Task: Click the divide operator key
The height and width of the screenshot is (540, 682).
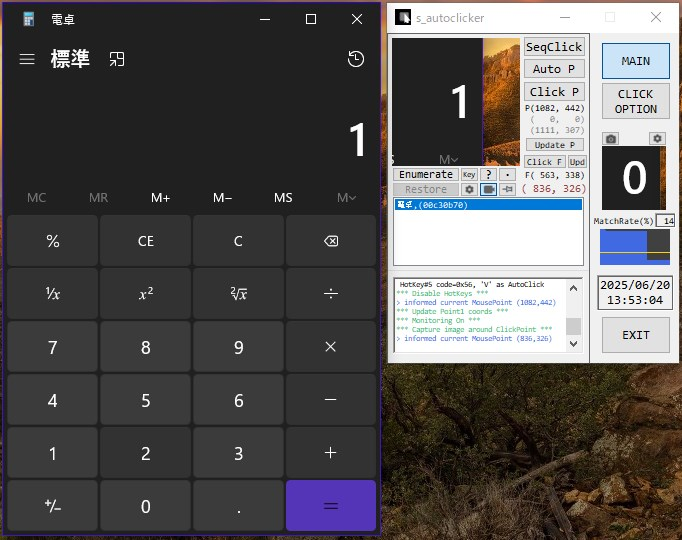Action: point(331,294)
